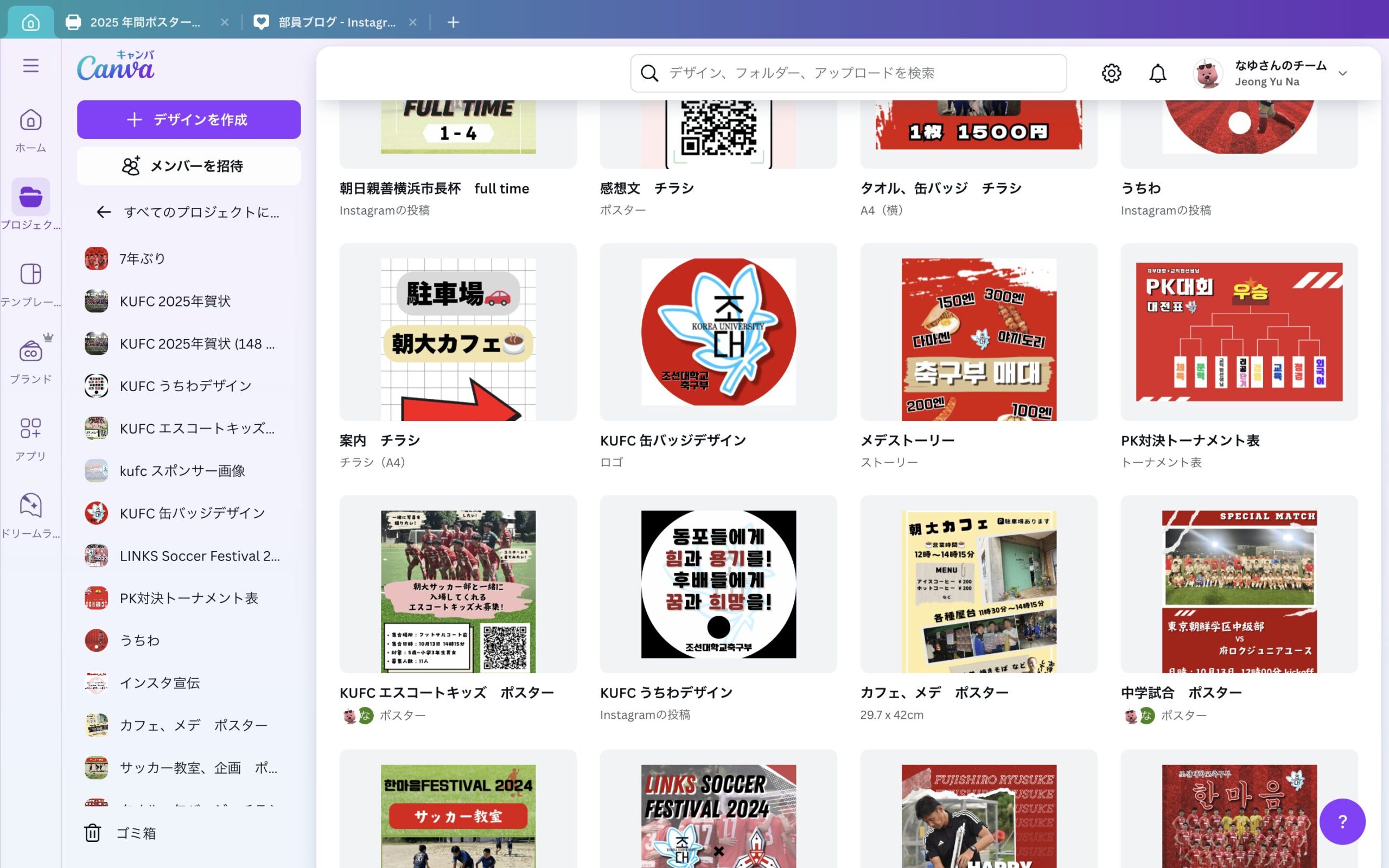This screenshot has width=1389, height=868.
Task: Close the 2025 年間ポスター tab
Action: click(225, 22)
